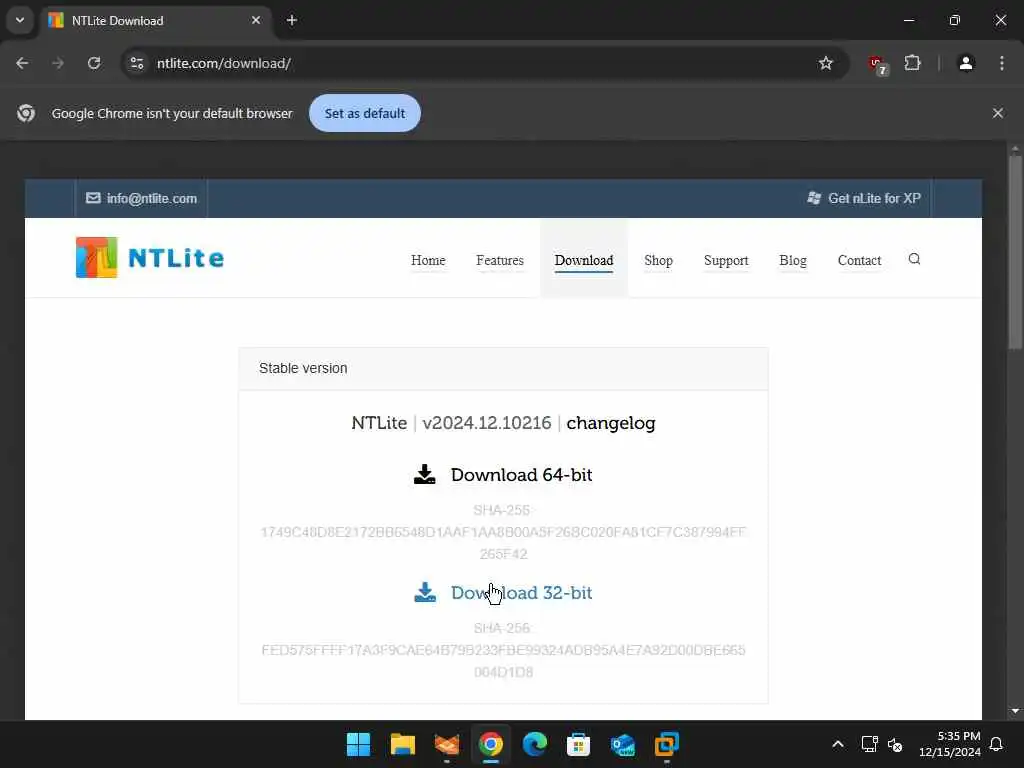
Task: Click the NTLite logo
Action: point(150,257)
